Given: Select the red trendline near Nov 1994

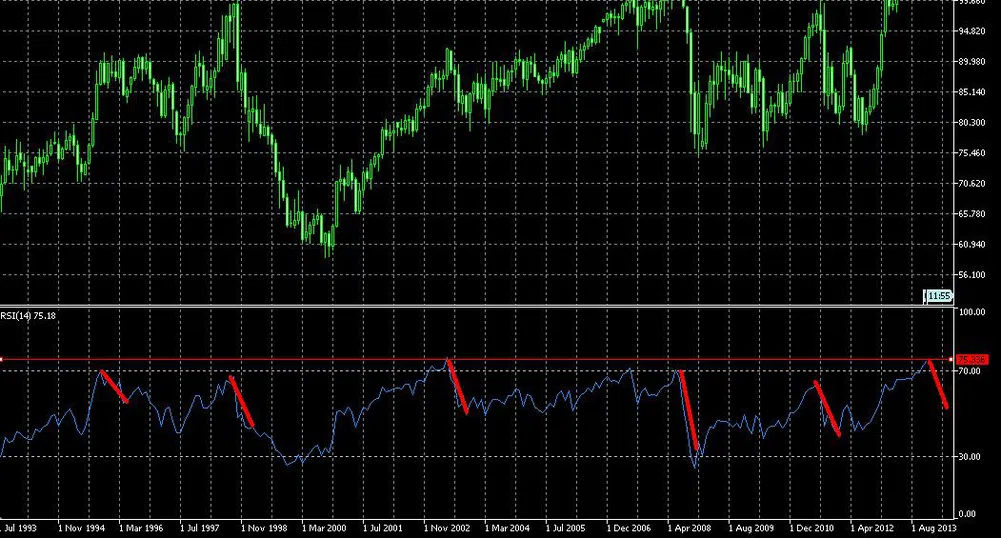Looking at the screenshot, I should pos(114,387).
